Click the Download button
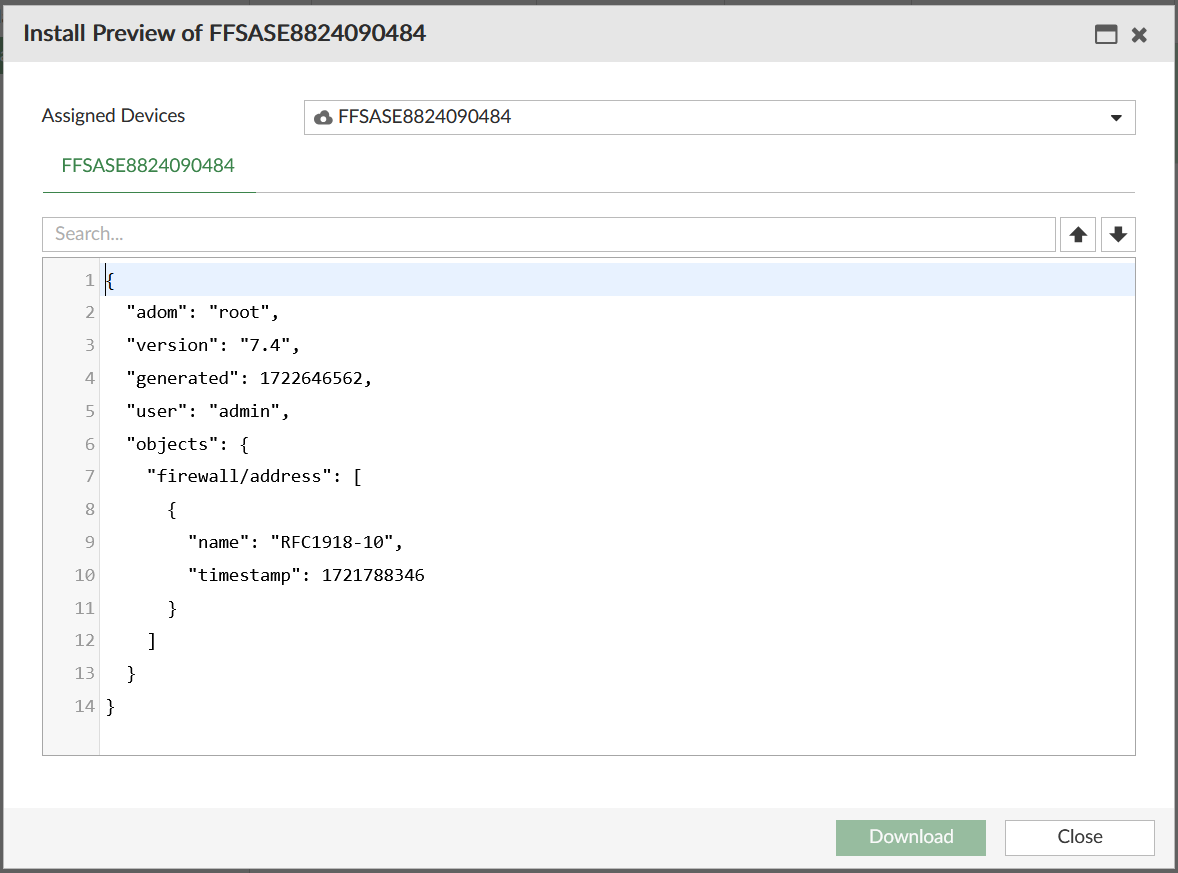 tap(910, 837)
